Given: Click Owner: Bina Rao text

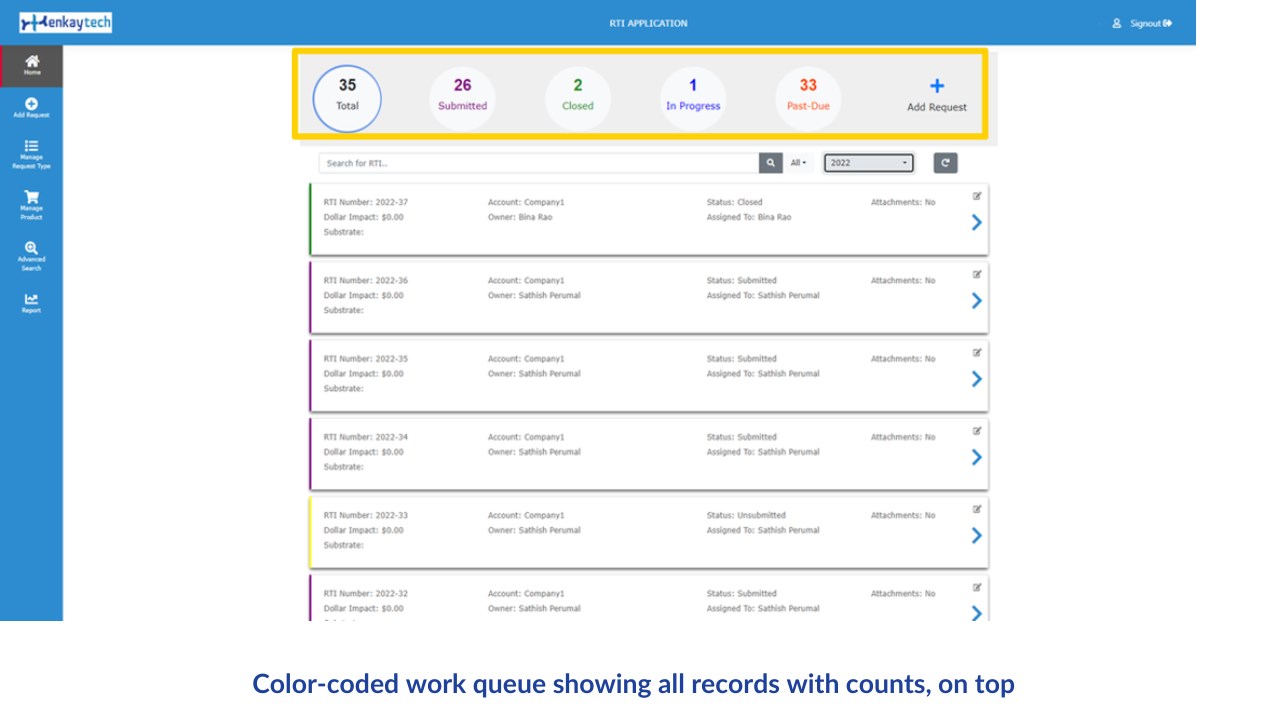Looking at the screenshot, I should click(520, 217).
